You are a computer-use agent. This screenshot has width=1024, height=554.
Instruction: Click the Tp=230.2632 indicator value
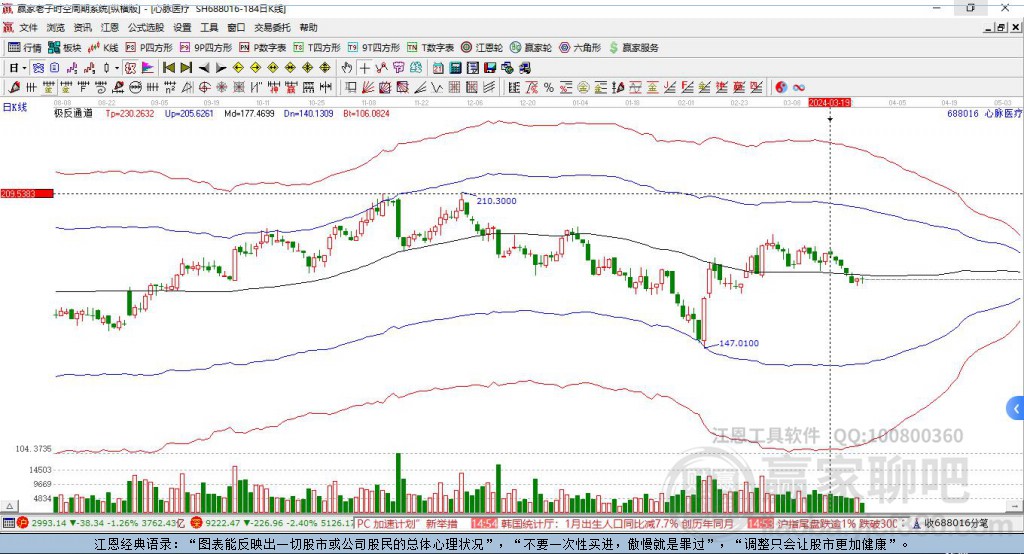pos(130,113)
